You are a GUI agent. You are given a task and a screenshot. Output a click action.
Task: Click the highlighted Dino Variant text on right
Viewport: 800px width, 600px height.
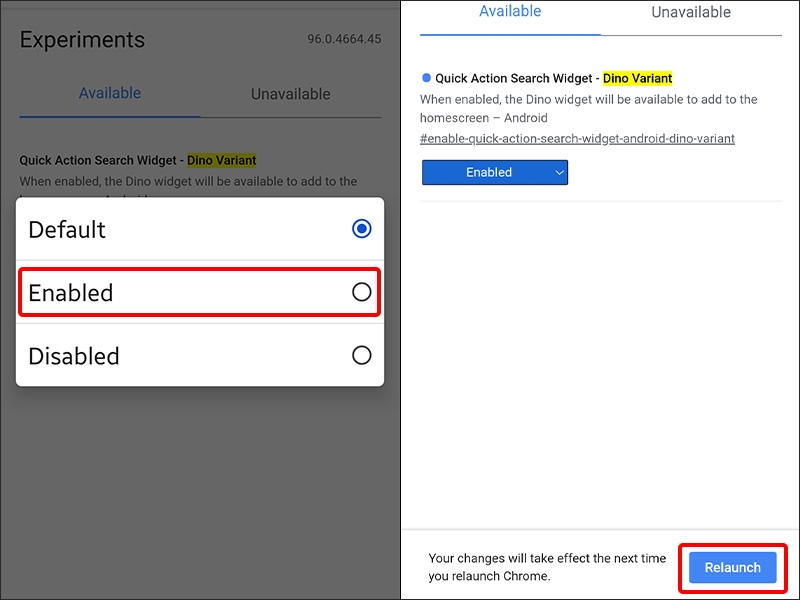[637, 78]
